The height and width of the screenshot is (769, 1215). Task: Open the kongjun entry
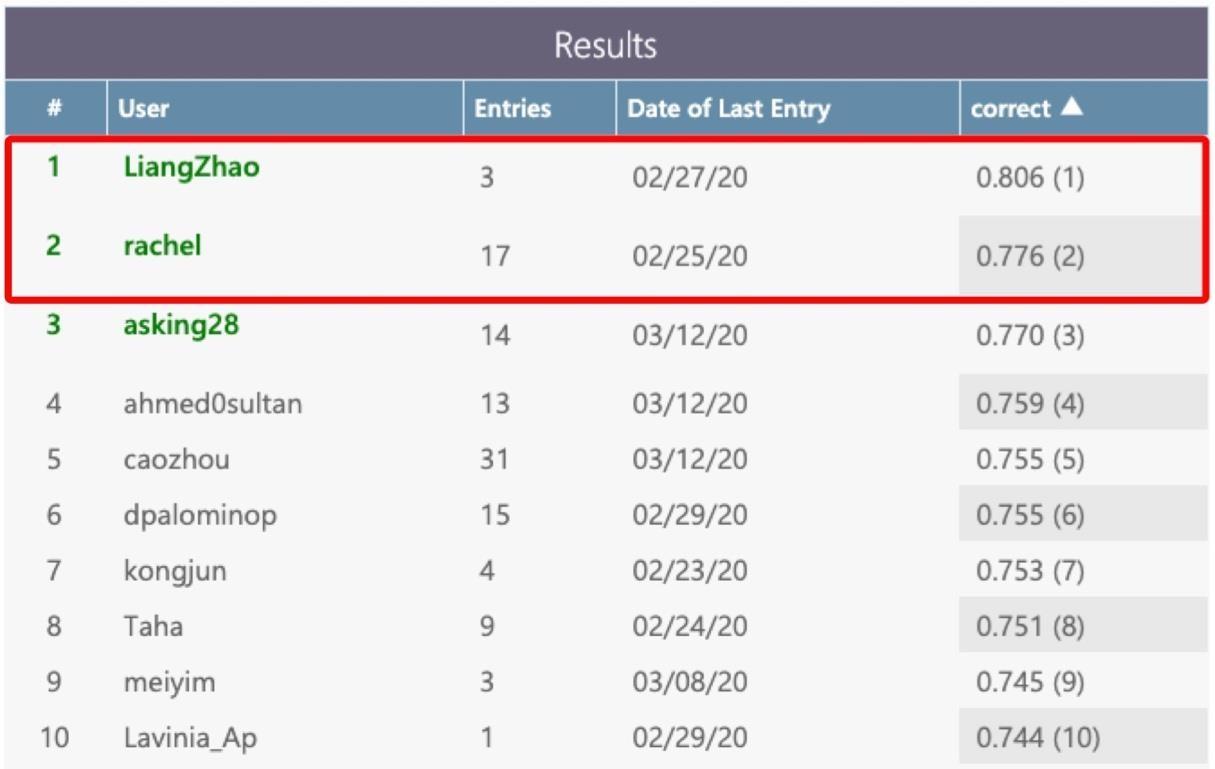(x=175, y=572)
